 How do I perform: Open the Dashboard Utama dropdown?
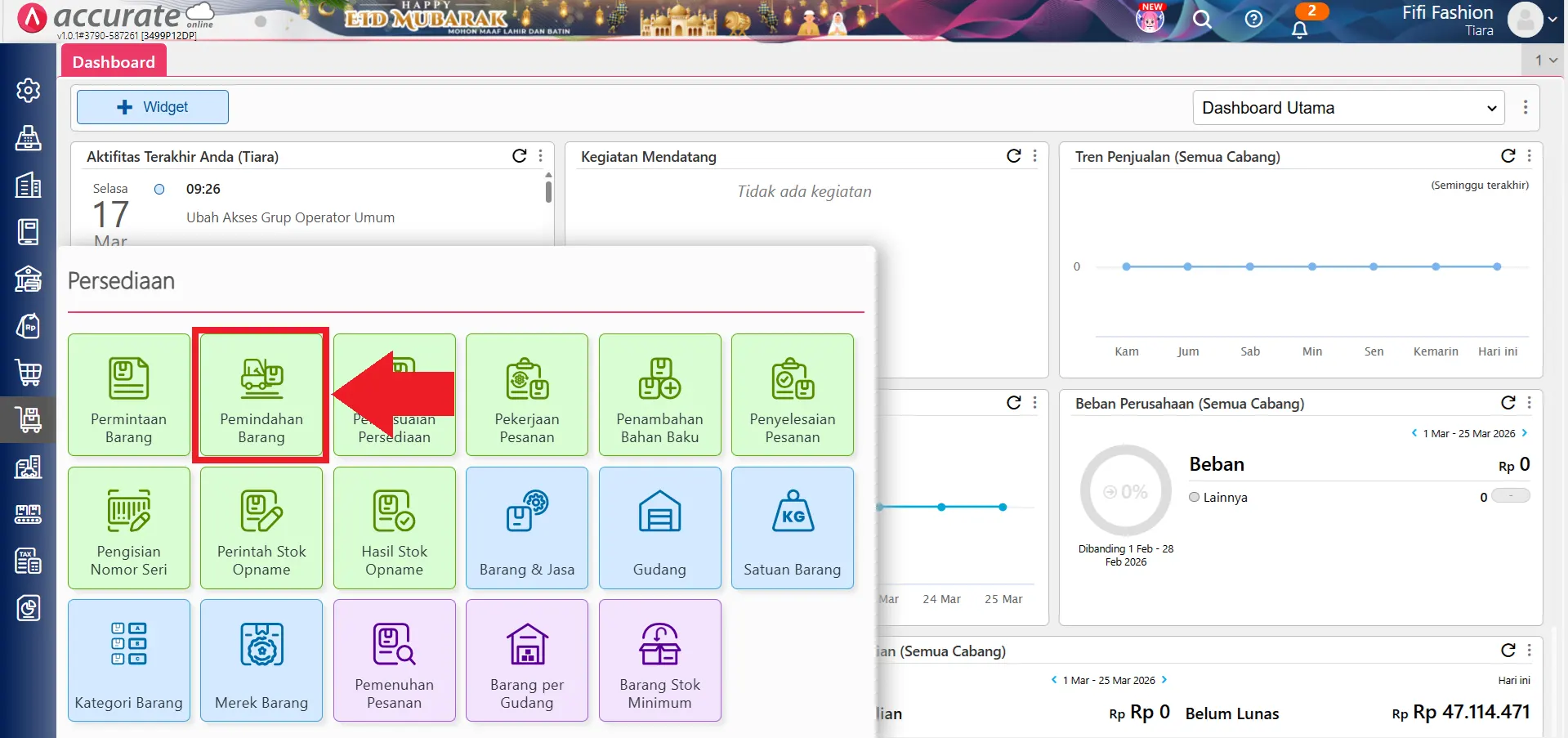click(x=1347, y=108)
